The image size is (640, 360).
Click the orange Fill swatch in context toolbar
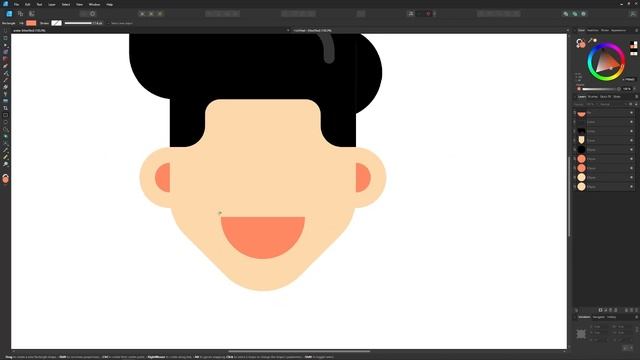(31, 23)
